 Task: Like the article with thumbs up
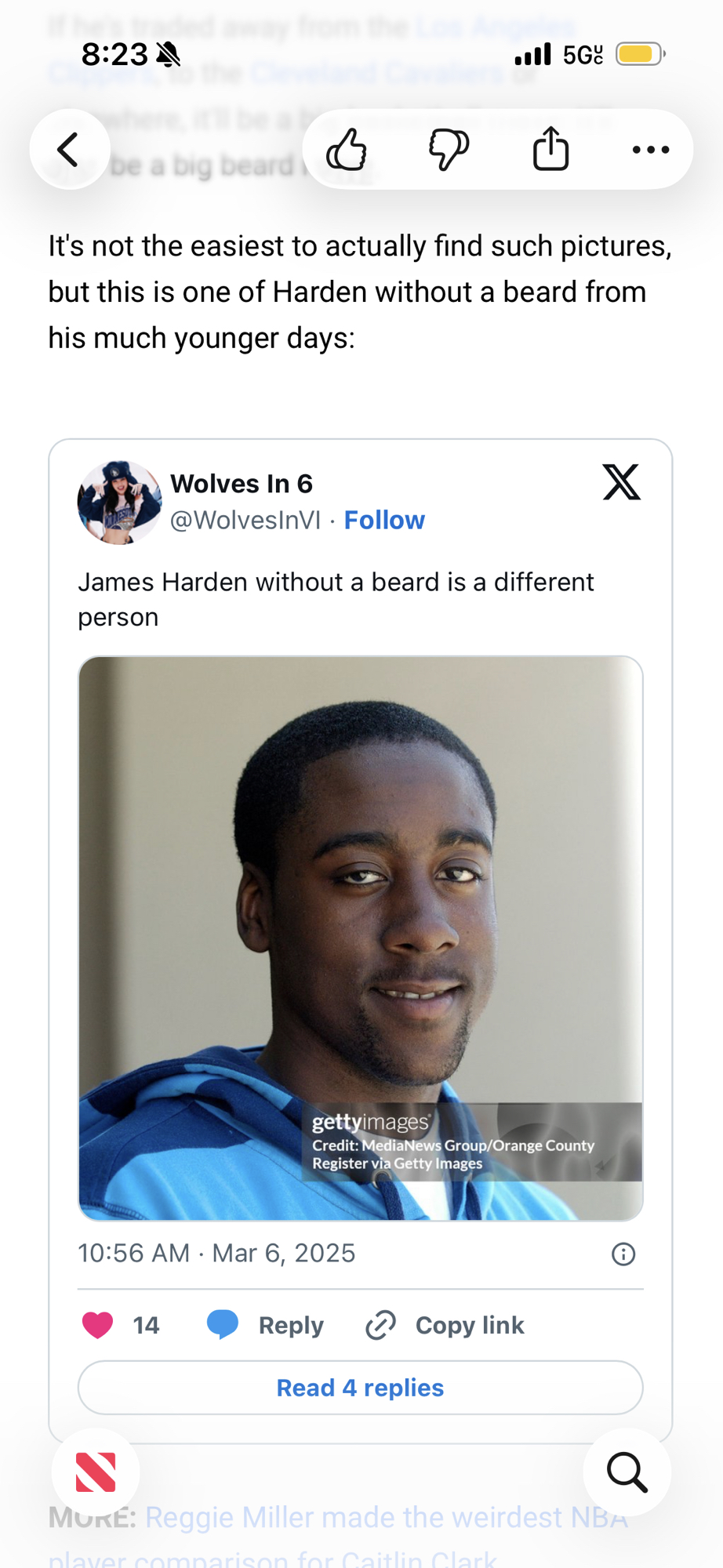pyautogui.click(x=347, y=149)
